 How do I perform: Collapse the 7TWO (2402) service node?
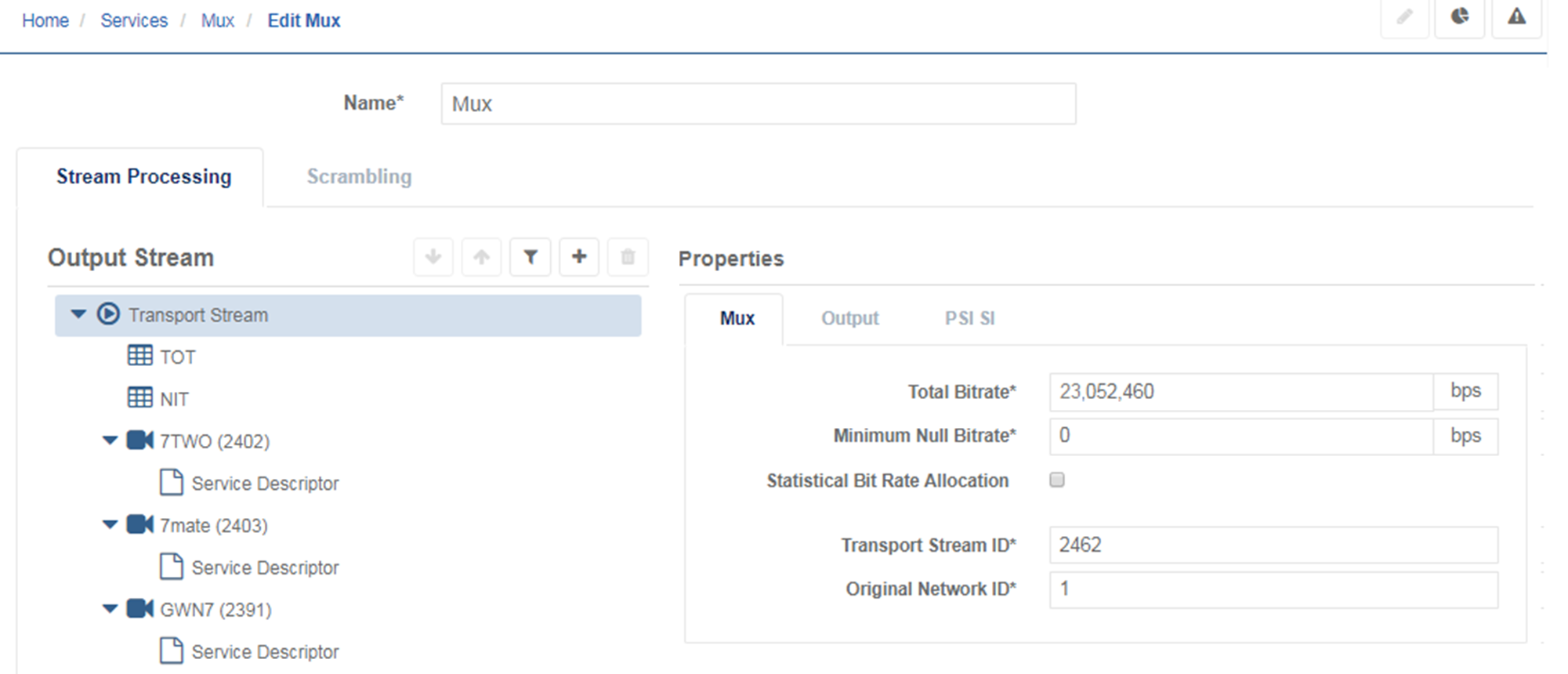point(110,440)
